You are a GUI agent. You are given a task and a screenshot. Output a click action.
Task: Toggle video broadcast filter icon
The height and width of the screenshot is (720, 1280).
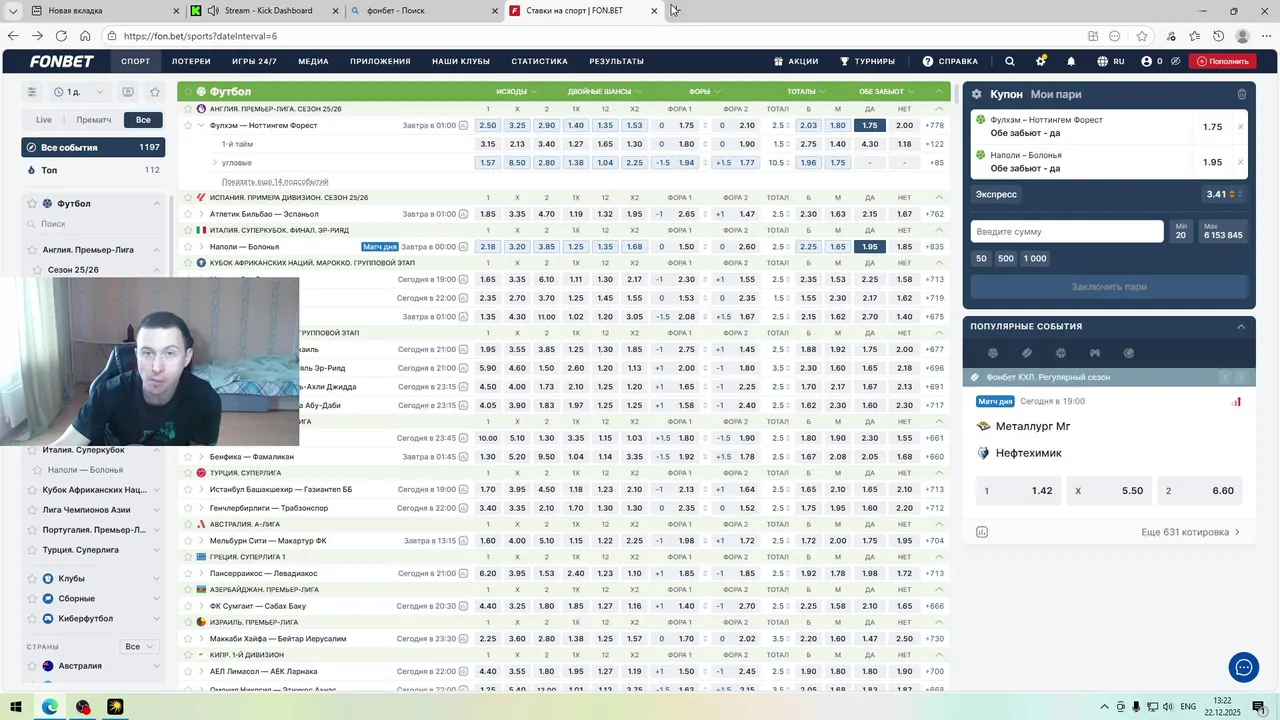(128, 92)
